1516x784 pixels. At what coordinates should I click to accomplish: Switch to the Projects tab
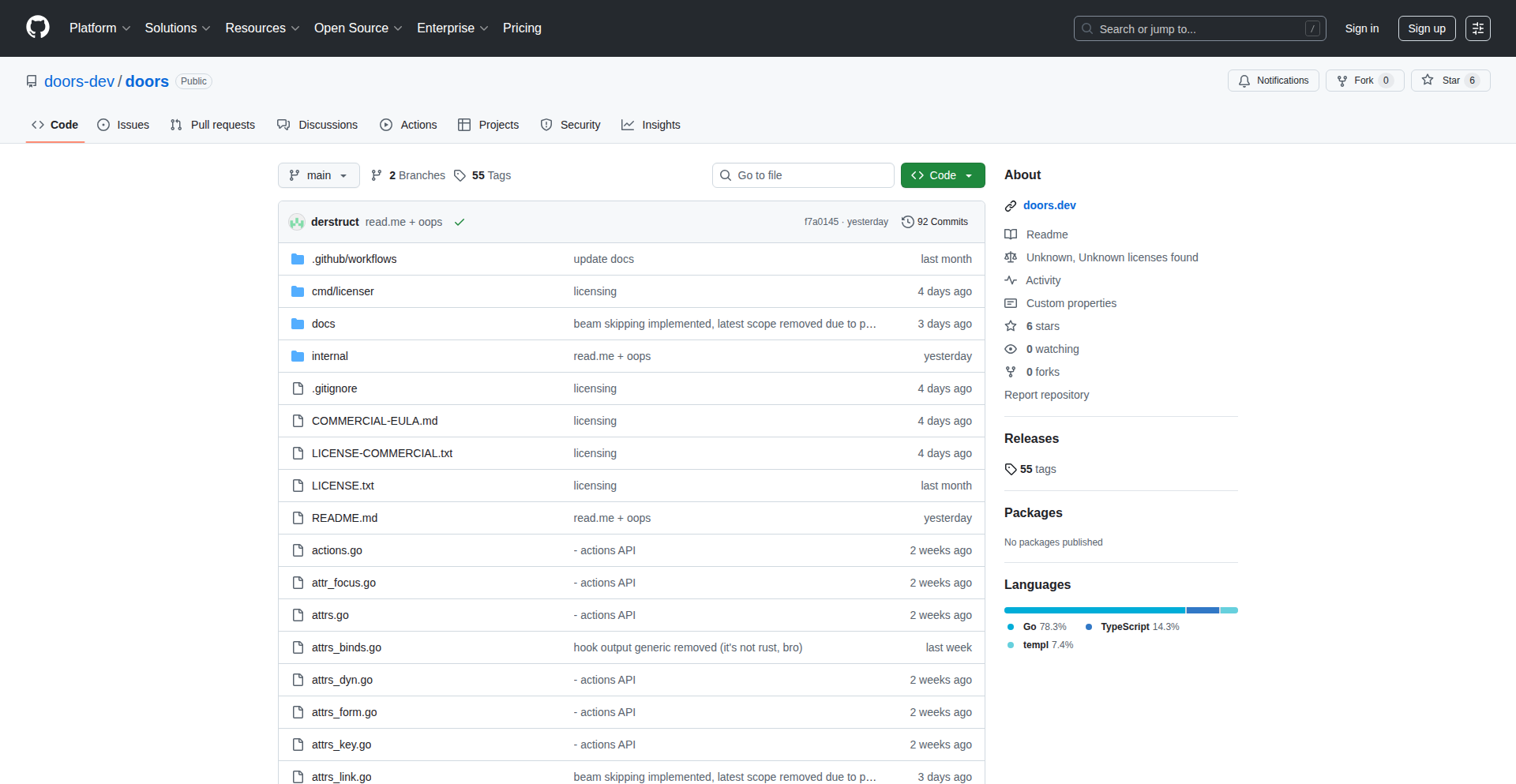coord(489,125)
